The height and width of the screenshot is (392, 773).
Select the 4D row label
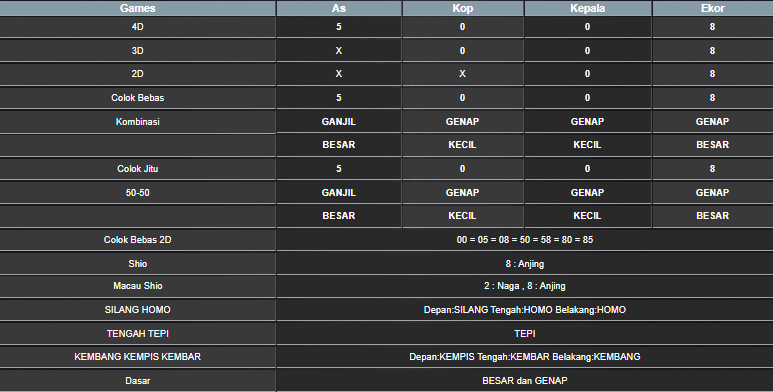138,27
